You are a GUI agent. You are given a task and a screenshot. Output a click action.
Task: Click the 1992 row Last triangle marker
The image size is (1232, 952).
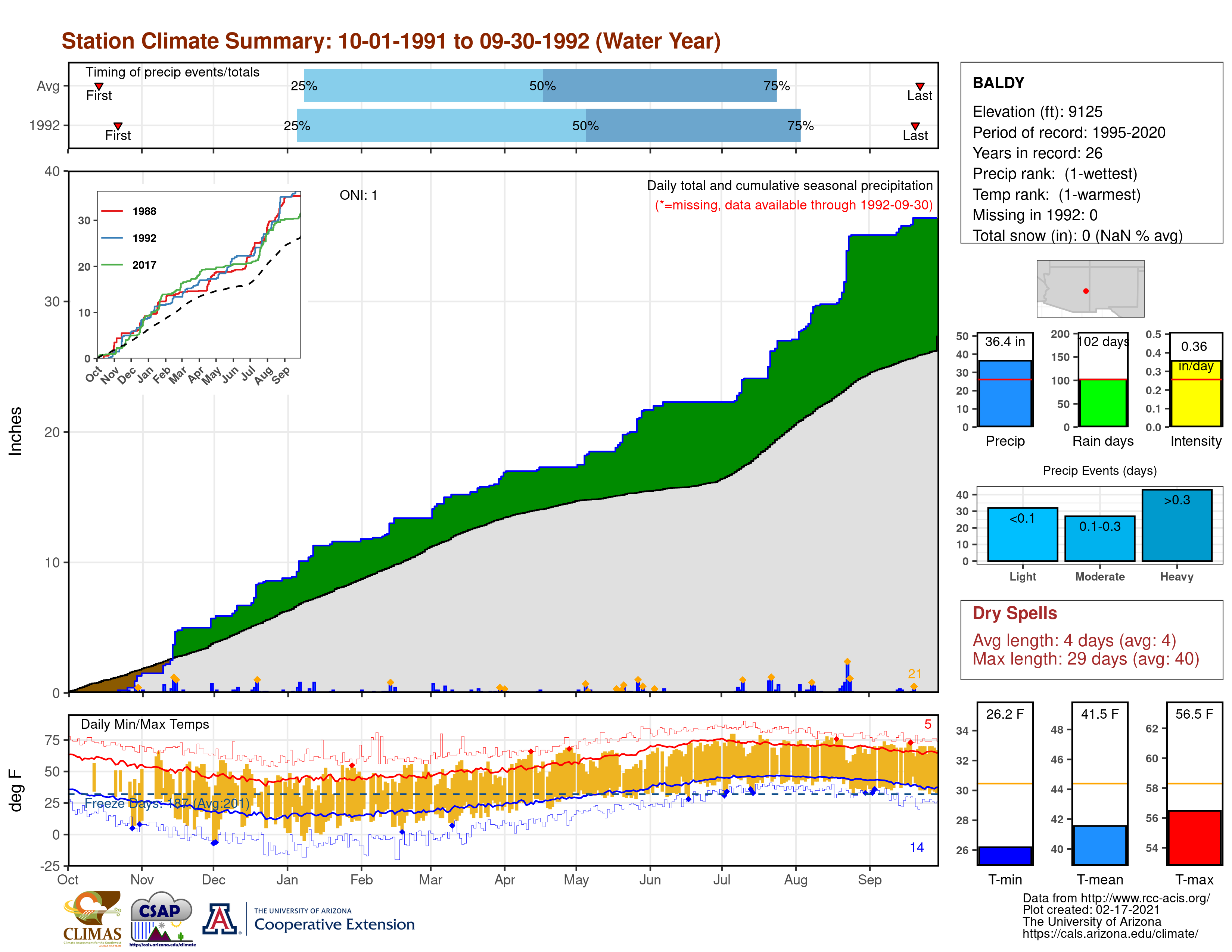tap(915, 126)
